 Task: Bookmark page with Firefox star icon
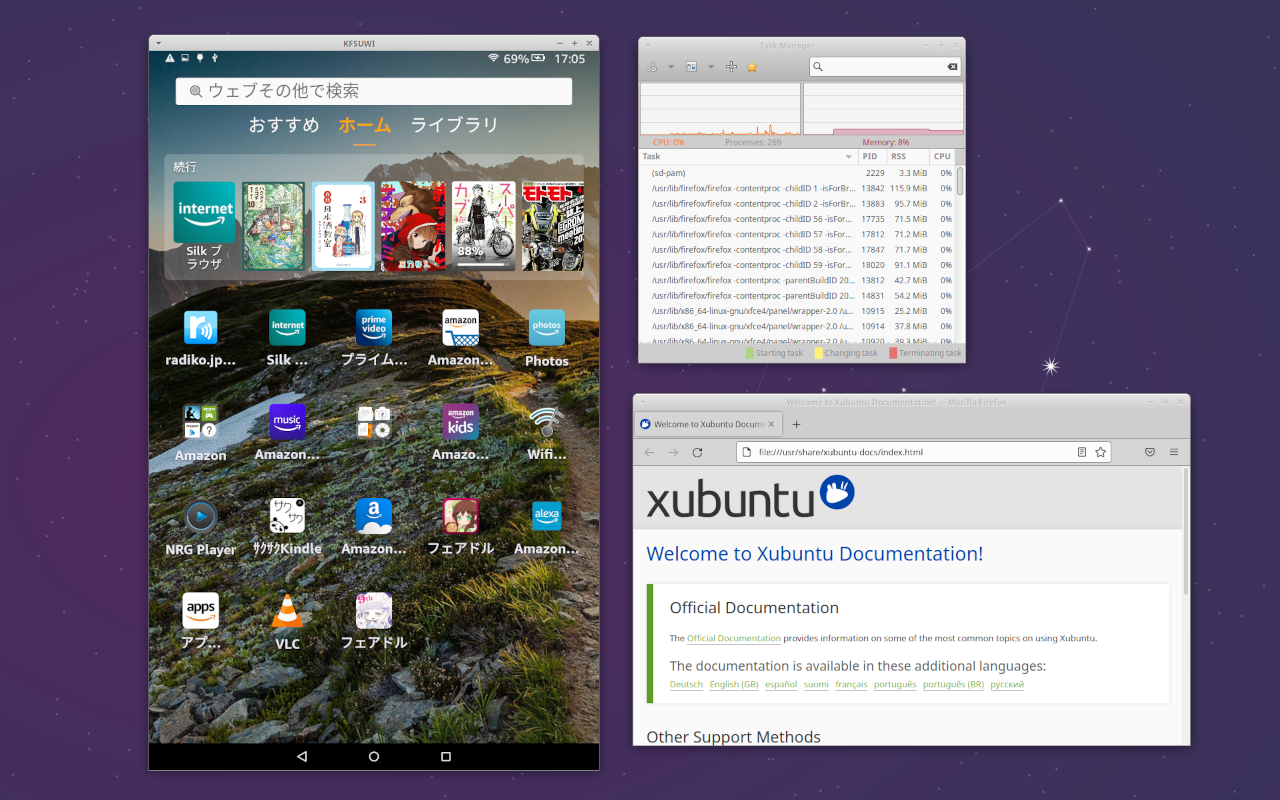[x=1101, y=452]
